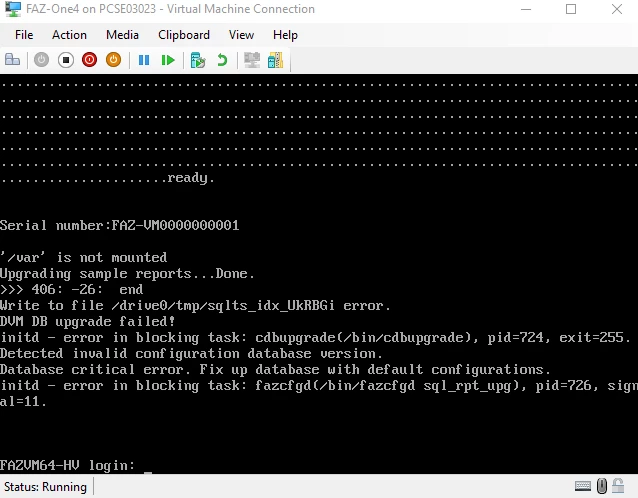Click the Virtual Machine Connection title icon
638x498 pixels.
tap(13, 9)
